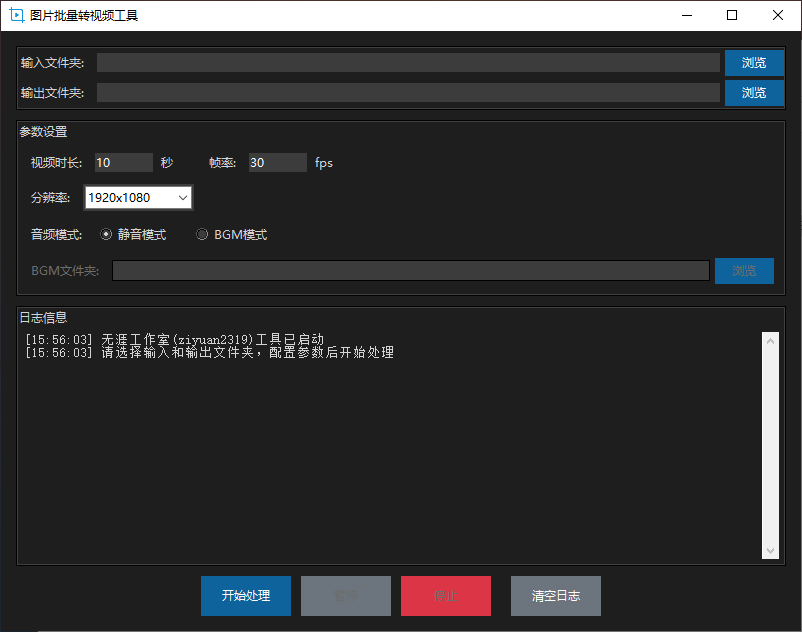Clear the log with 清空日志
Viewport: 802px width, 632px height.
point(555,596)
